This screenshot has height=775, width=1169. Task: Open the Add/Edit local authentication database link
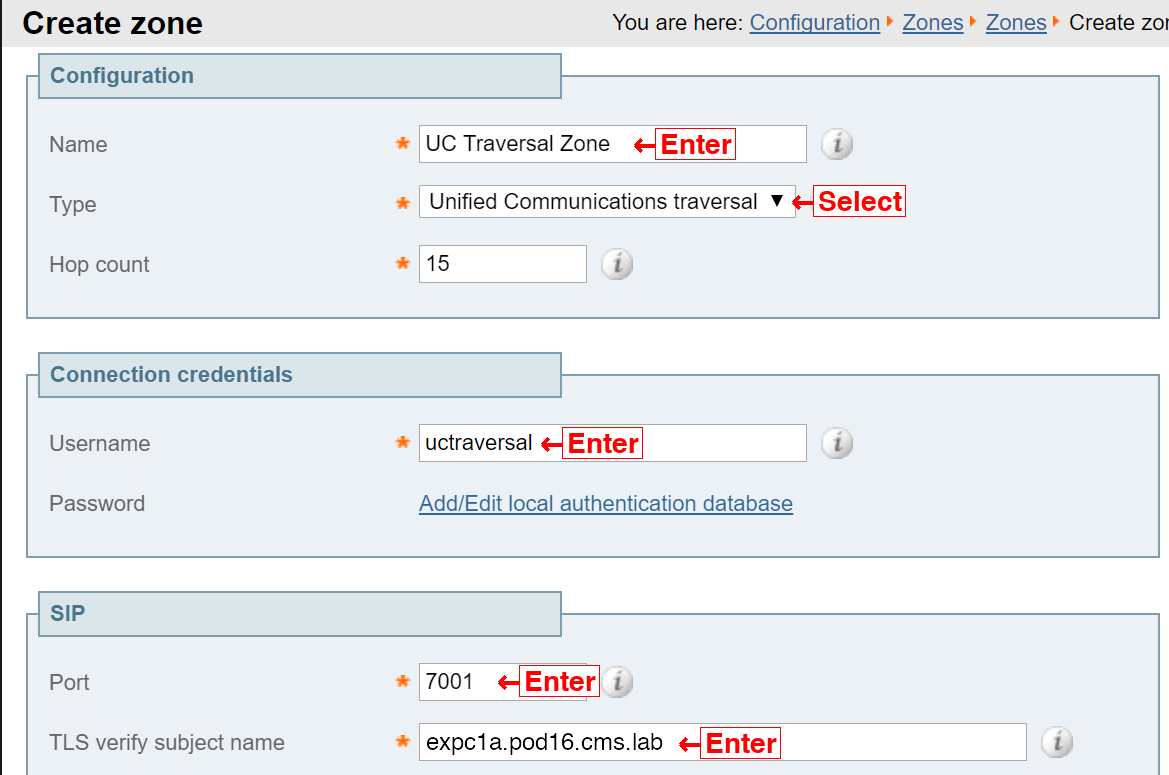coord(605,504)
